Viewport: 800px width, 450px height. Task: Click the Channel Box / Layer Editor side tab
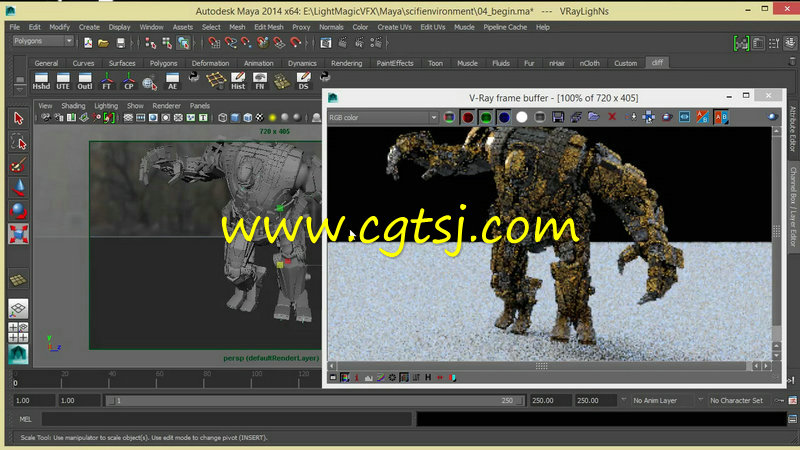click(793, 207)
